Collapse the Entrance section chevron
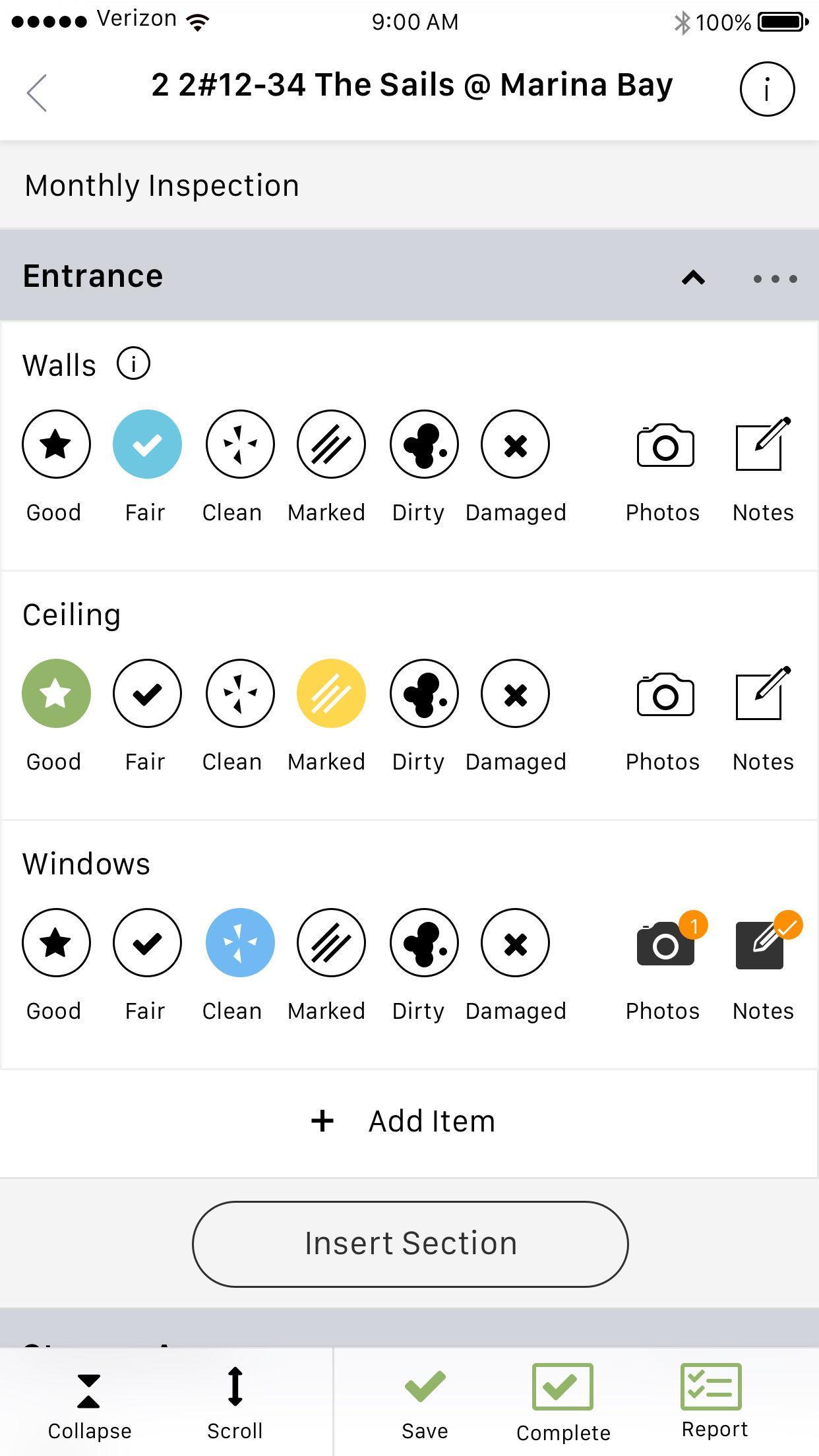This screenshot has width=819, height=1456. pos(693,278)
